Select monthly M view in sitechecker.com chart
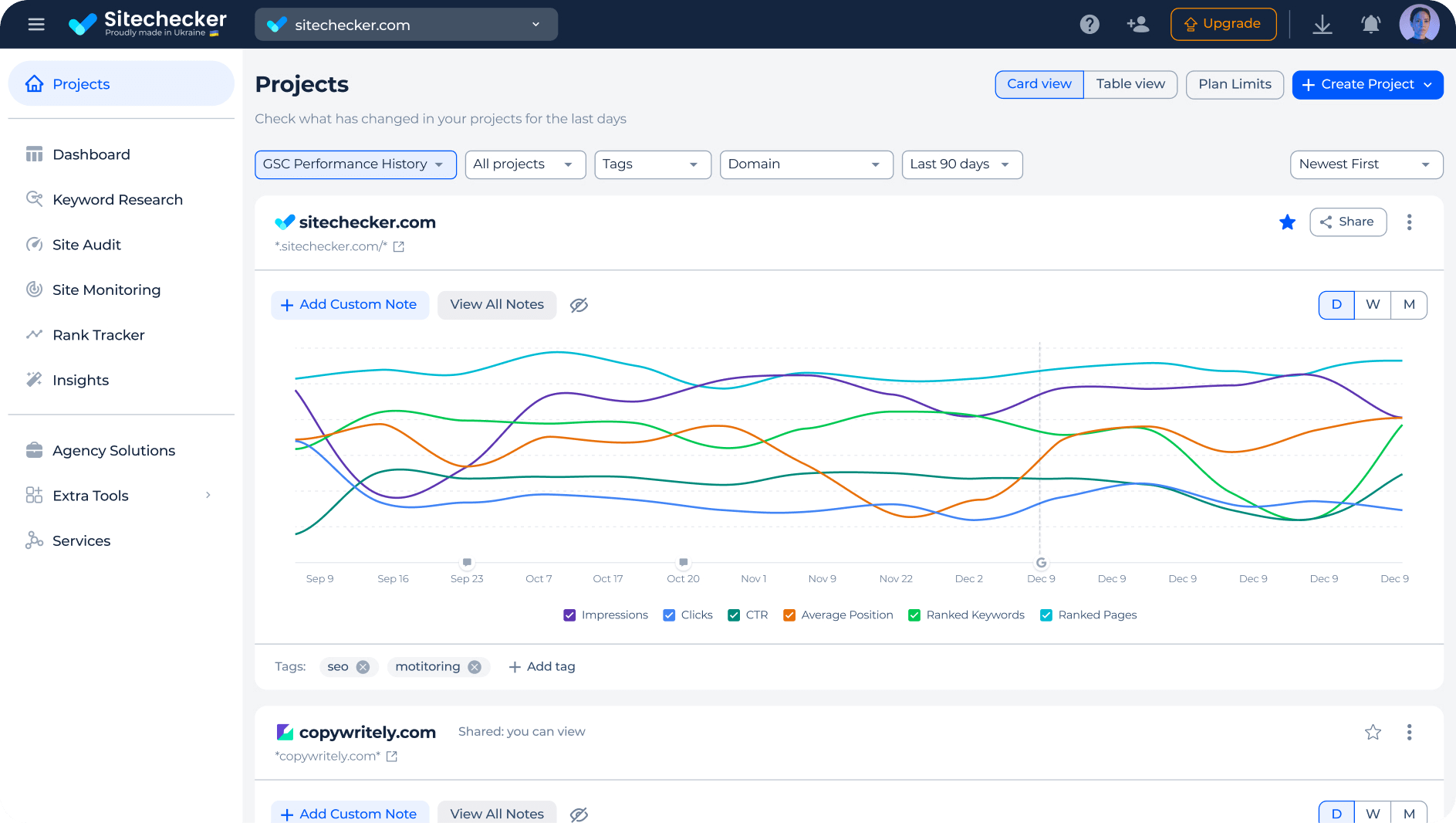 pyautogui.click(x=1409, y=305)
